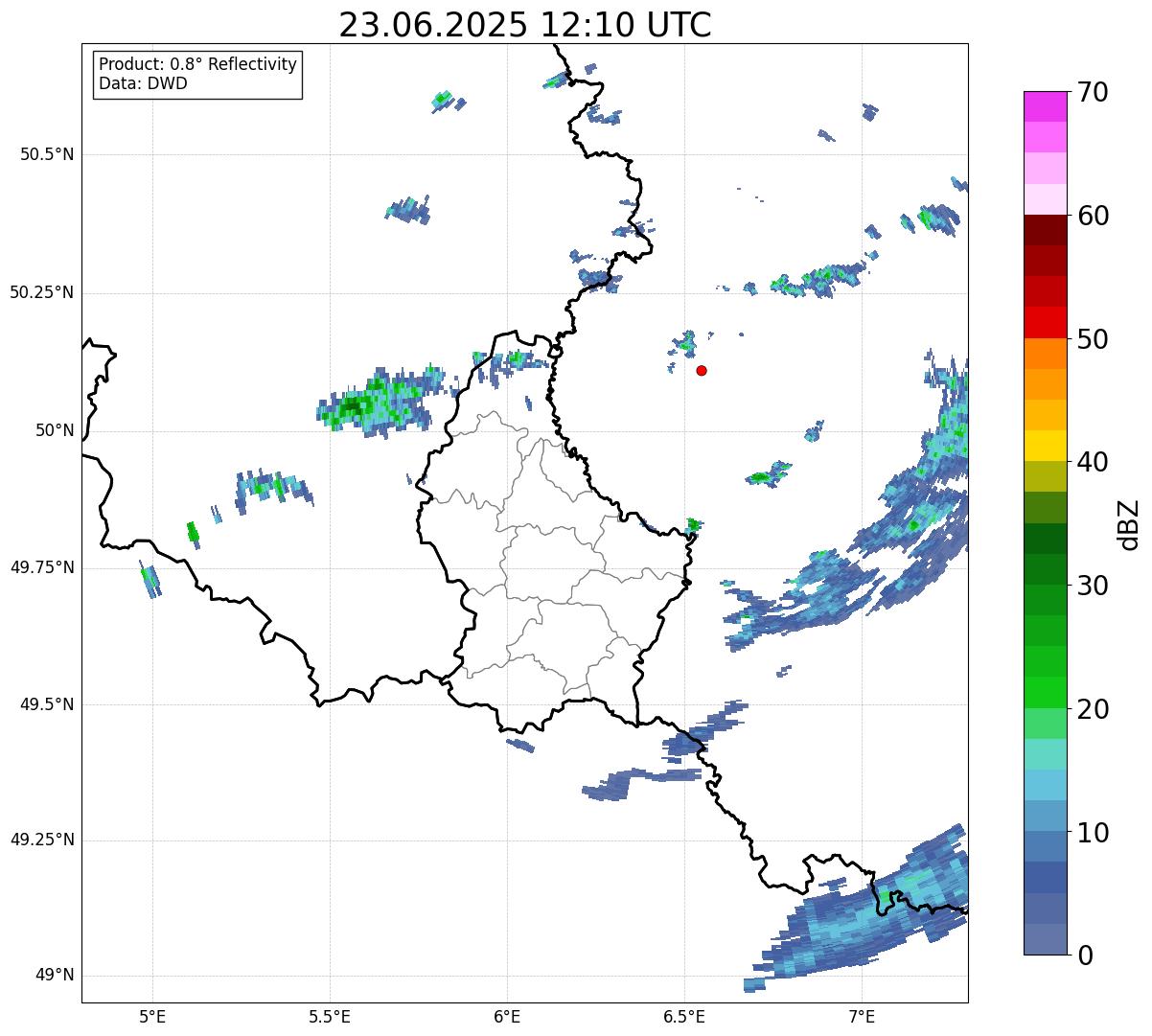
Task: Click the 'Data: DWD' text
Action: (x=143, y=83)
